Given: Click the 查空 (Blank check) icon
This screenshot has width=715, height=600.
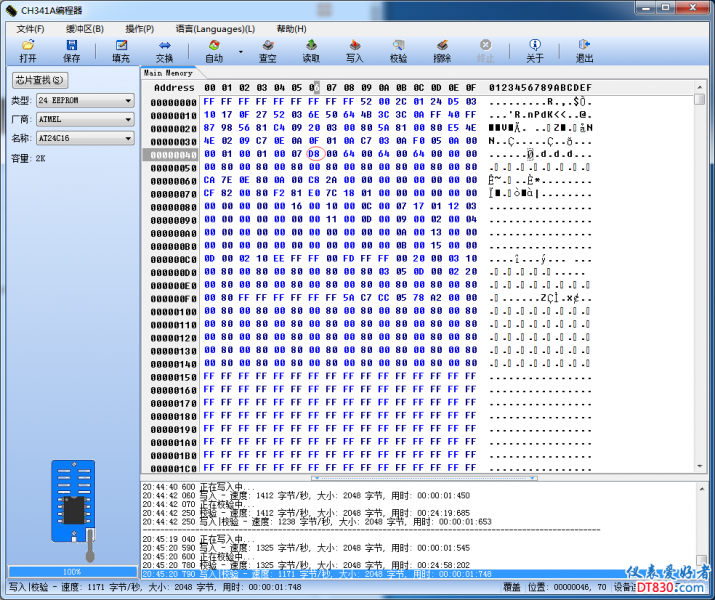Looking at the screenshot, I should (268, 51).
